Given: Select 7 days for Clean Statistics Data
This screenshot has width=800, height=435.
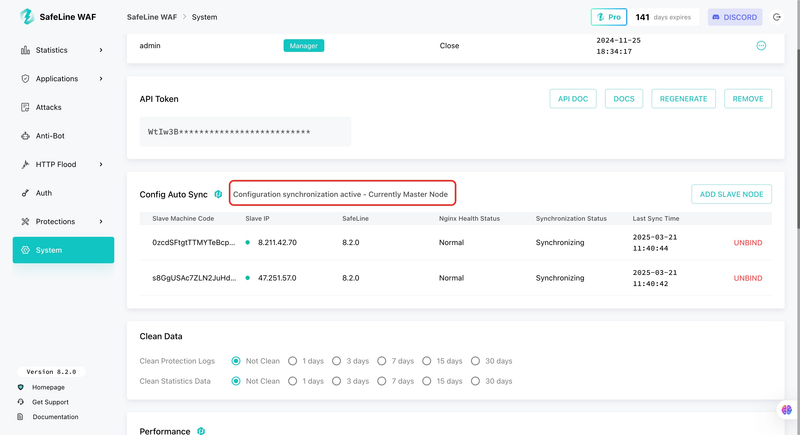Looking at the screenshot, I should [x=382, y=381].
